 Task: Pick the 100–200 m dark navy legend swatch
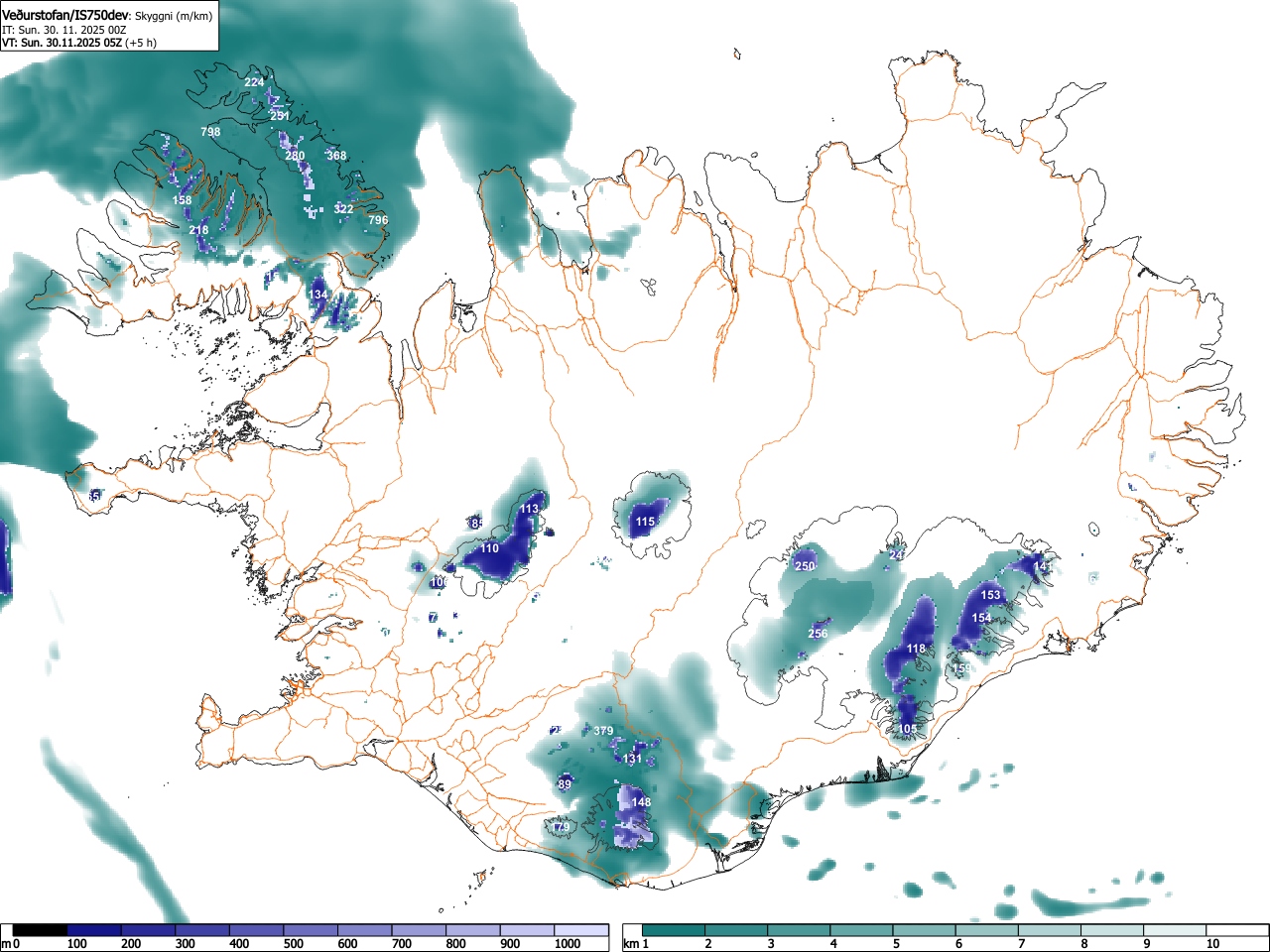point(94,930)
